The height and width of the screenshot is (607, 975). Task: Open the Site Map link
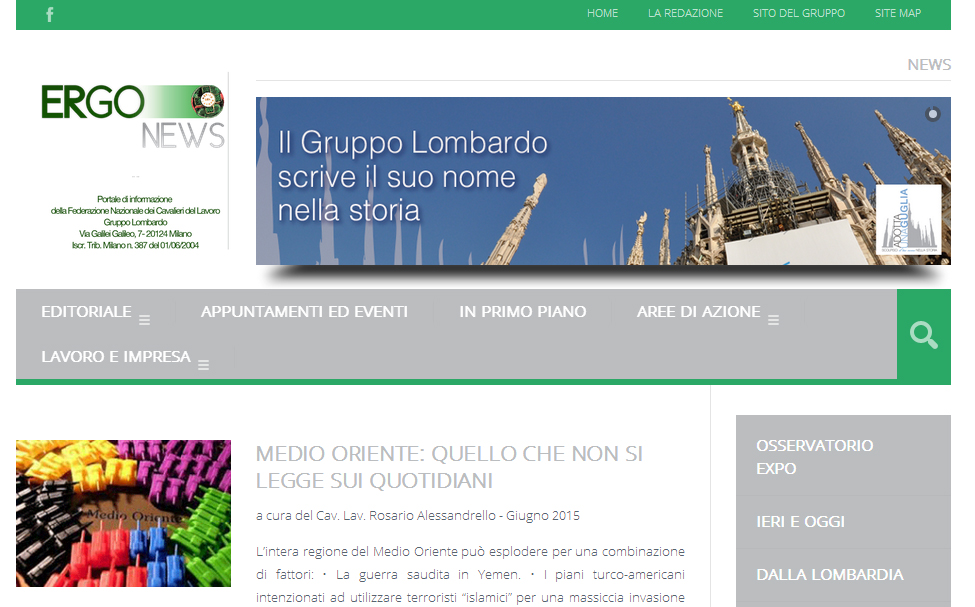click(x=897, y=14)
